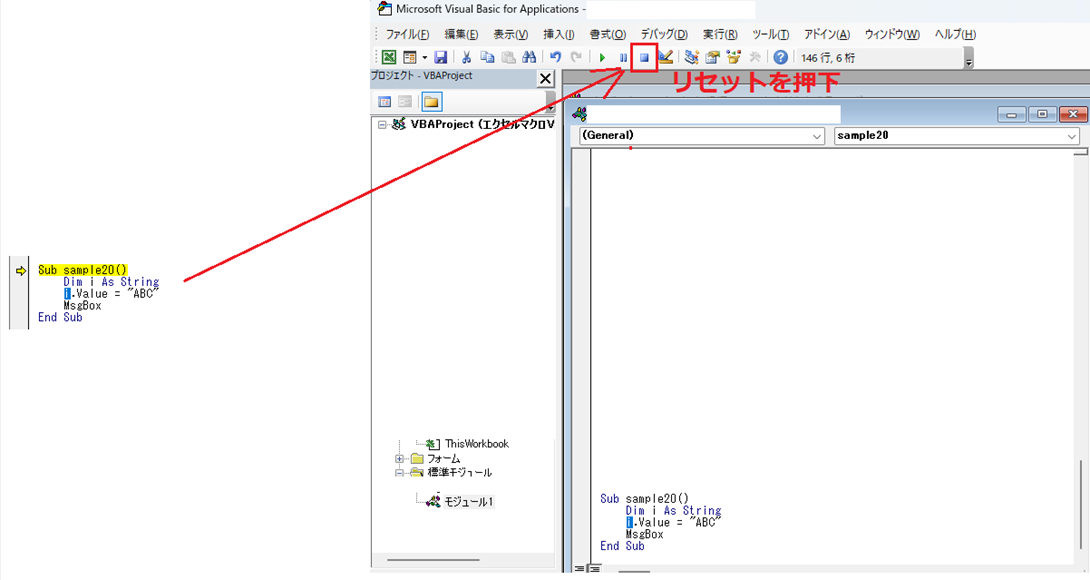Click 'Sub sample20()' line in code window
This screenshot has width=1090, height=580.
pyautogui.click(x=644, y=499)
